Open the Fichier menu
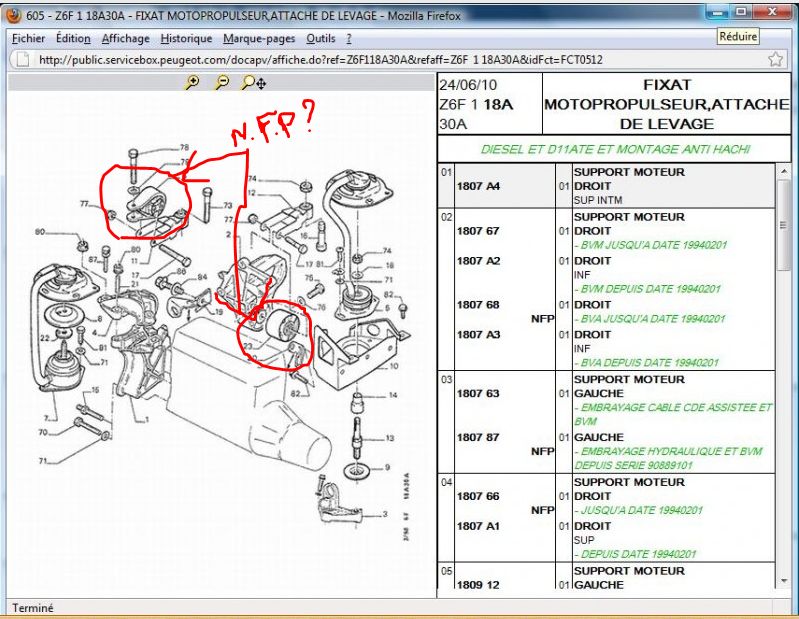The image size is (799, 619). (28, 39)
